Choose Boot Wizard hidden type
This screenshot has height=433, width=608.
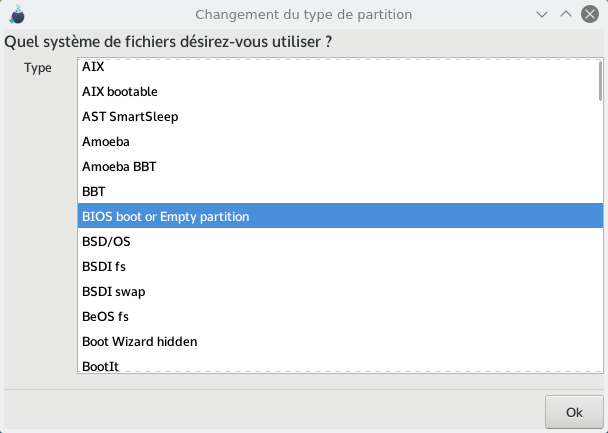[340, 342]
